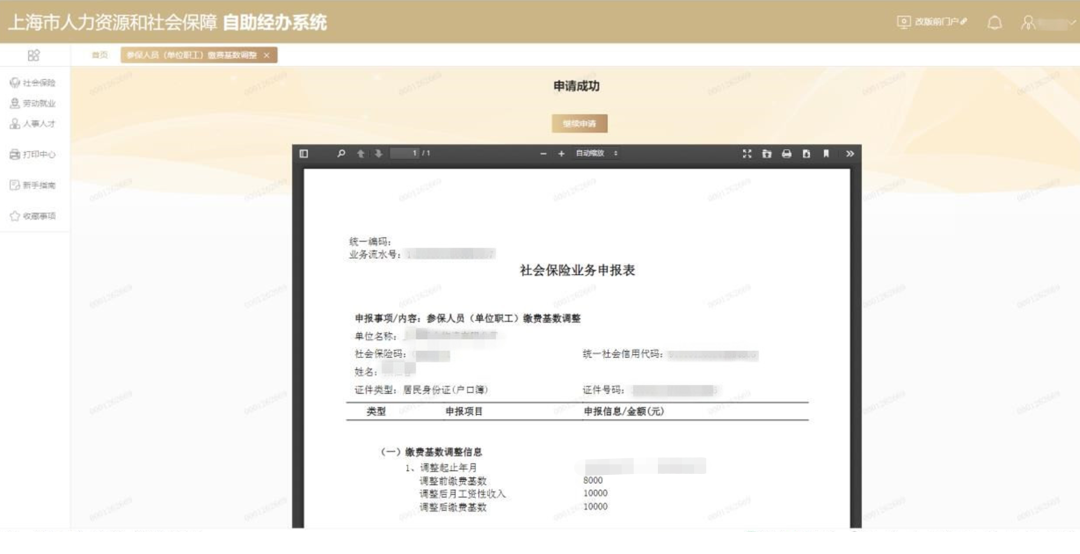Open the 自动缩放 zoom dropdown
Image resolution: width=1080 pixels, height=554 pixels.
[597, 154]
